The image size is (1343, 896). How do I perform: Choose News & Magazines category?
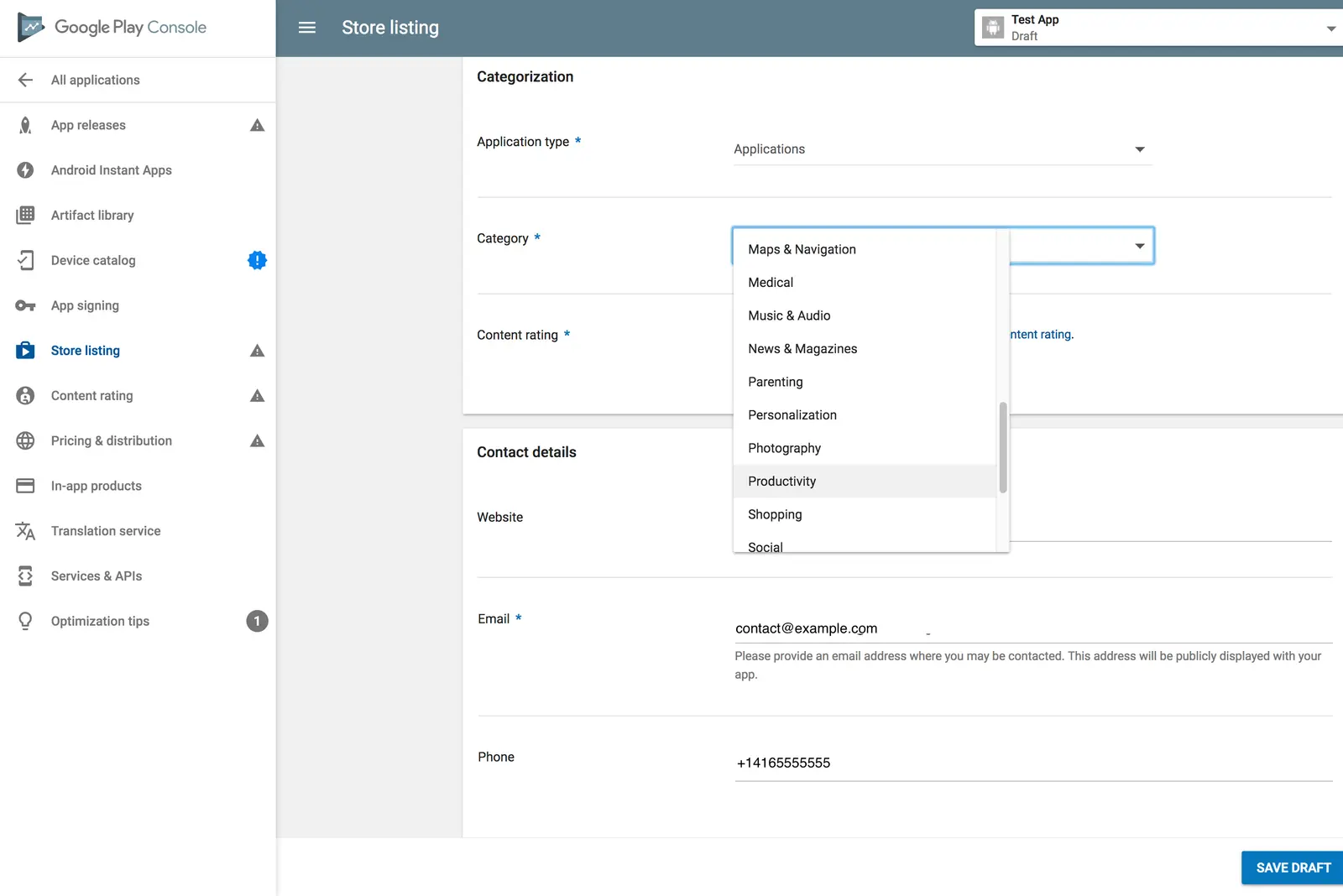tap(865, 349)
